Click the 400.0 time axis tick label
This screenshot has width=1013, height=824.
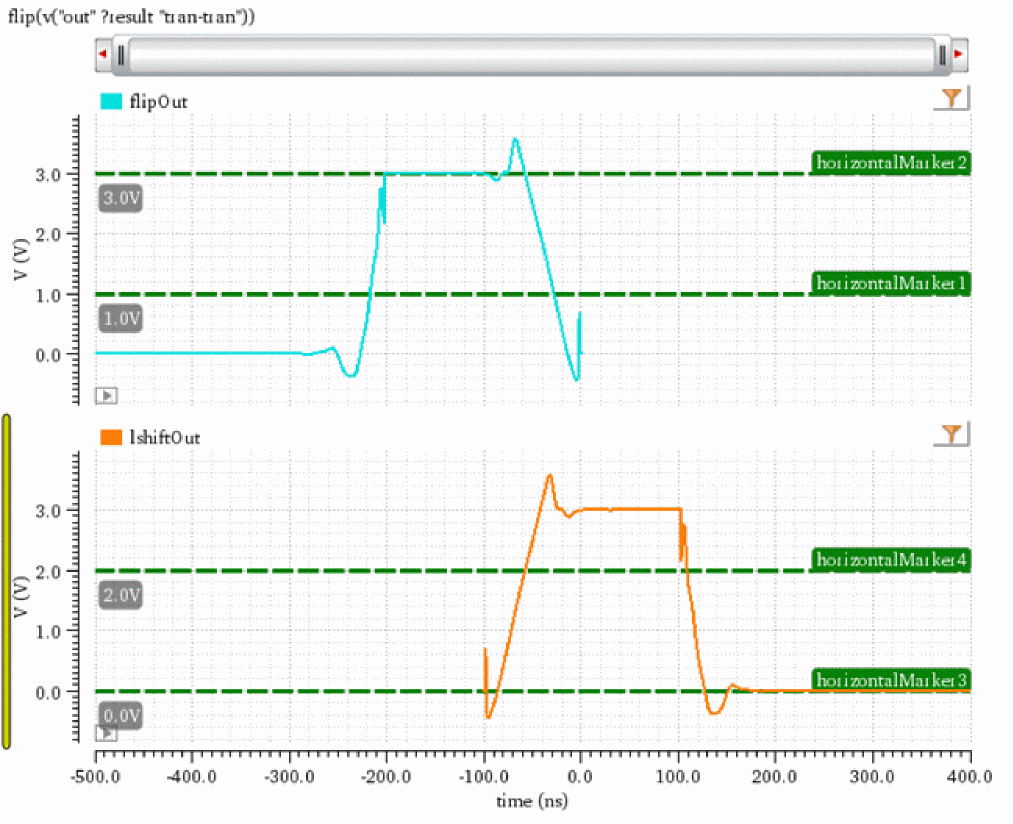970,777
